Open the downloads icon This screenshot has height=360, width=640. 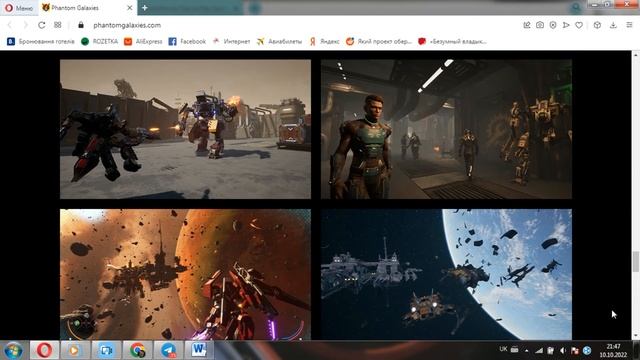(613, 25)
